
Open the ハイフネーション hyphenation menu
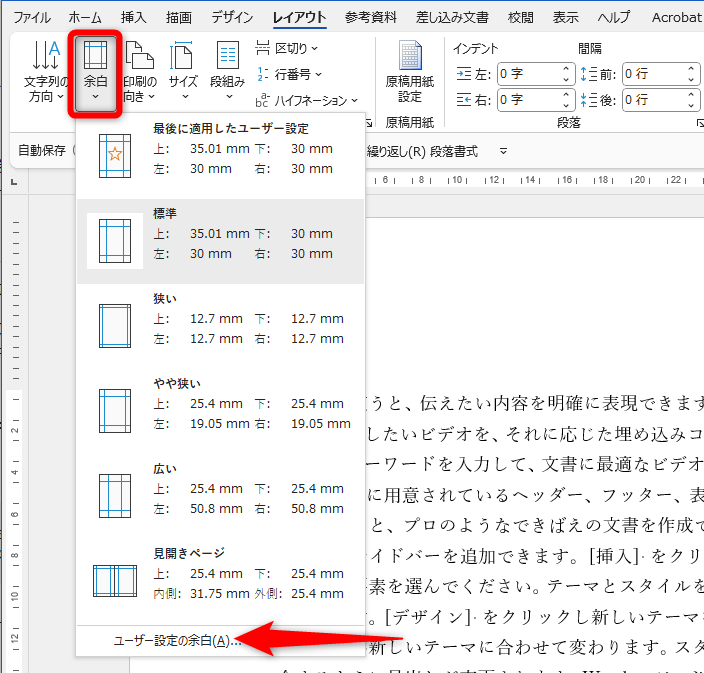pyautogui.click(x=306, y=100)
